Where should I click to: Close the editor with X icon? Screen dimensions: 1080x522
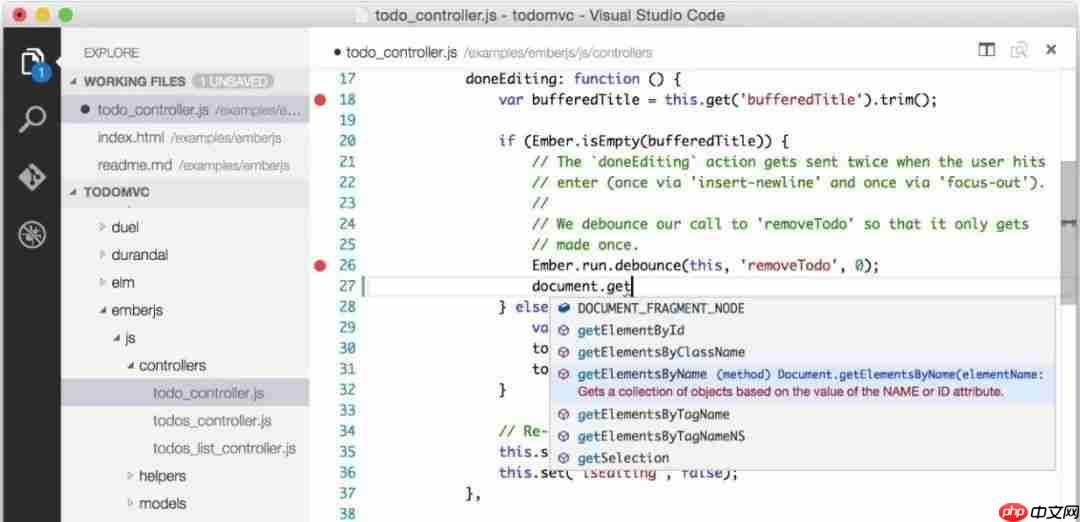point(1050,50)
